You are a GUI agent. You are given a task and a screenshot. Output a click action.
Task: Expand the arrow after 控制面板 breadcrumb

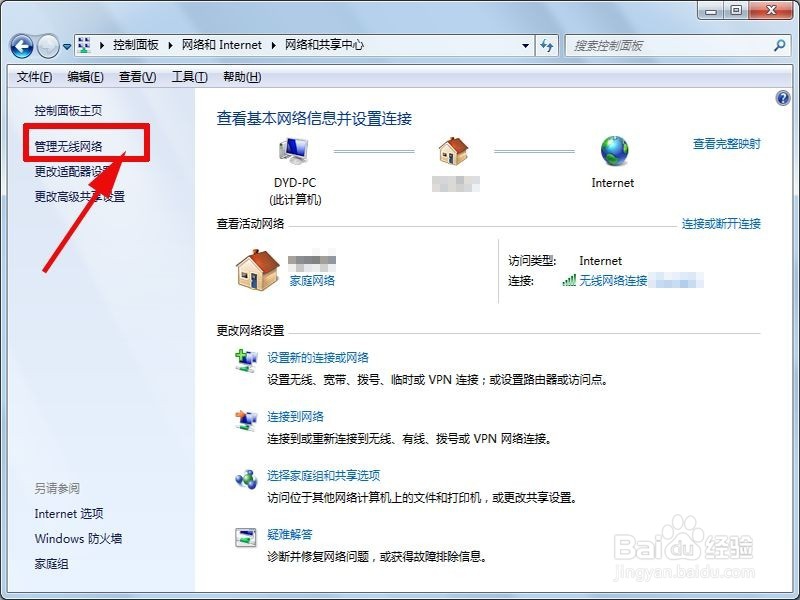pyautogui.click(x=170, y=45)
